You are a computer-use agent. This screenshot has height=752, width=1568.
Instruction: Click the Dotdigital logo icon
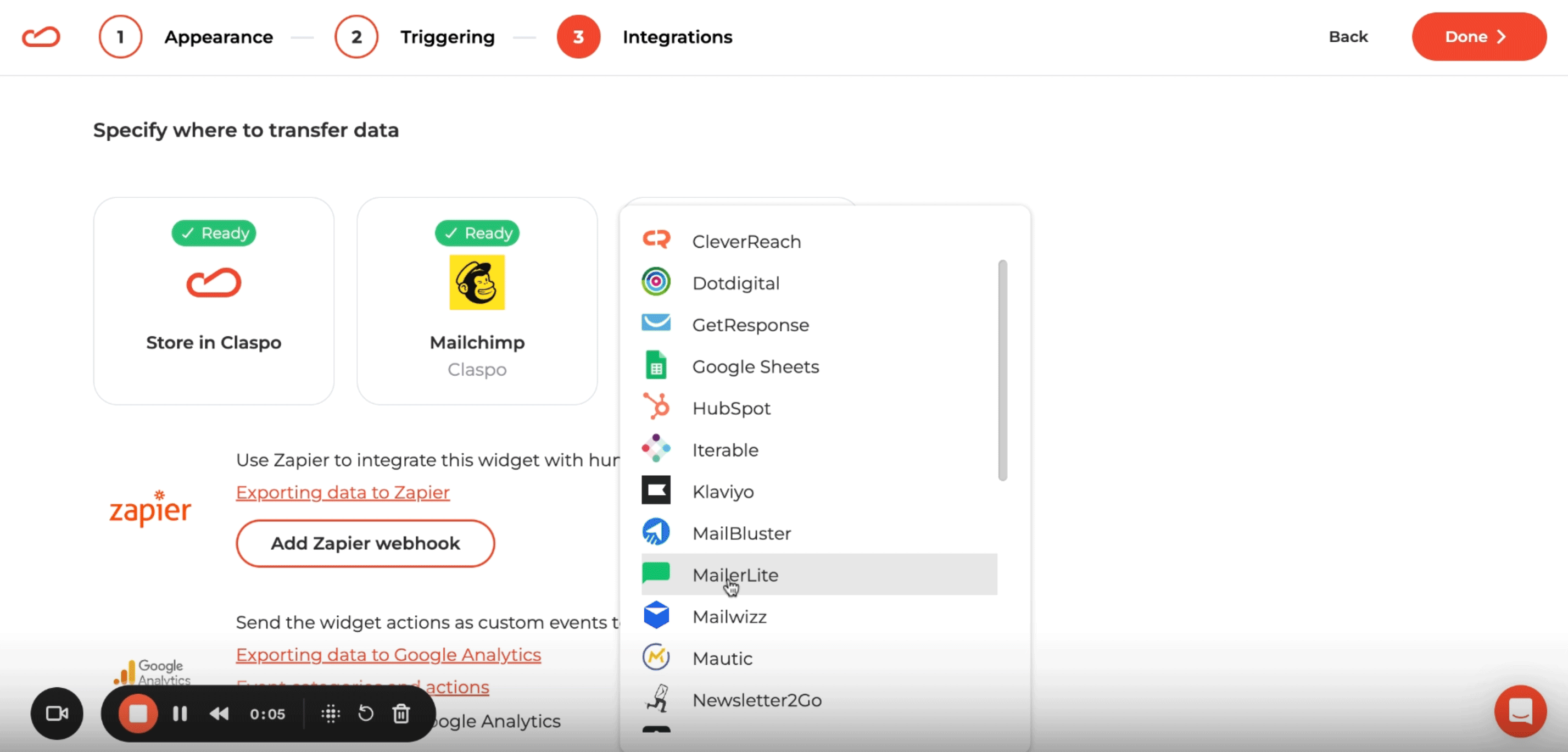656,281
